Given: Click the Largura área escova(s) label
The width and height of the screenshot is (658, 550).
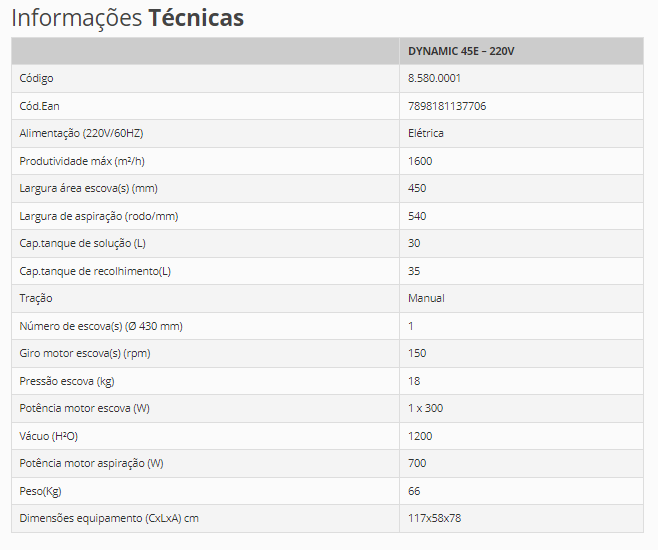Looking at the screenshot, I should click(88, 188).
